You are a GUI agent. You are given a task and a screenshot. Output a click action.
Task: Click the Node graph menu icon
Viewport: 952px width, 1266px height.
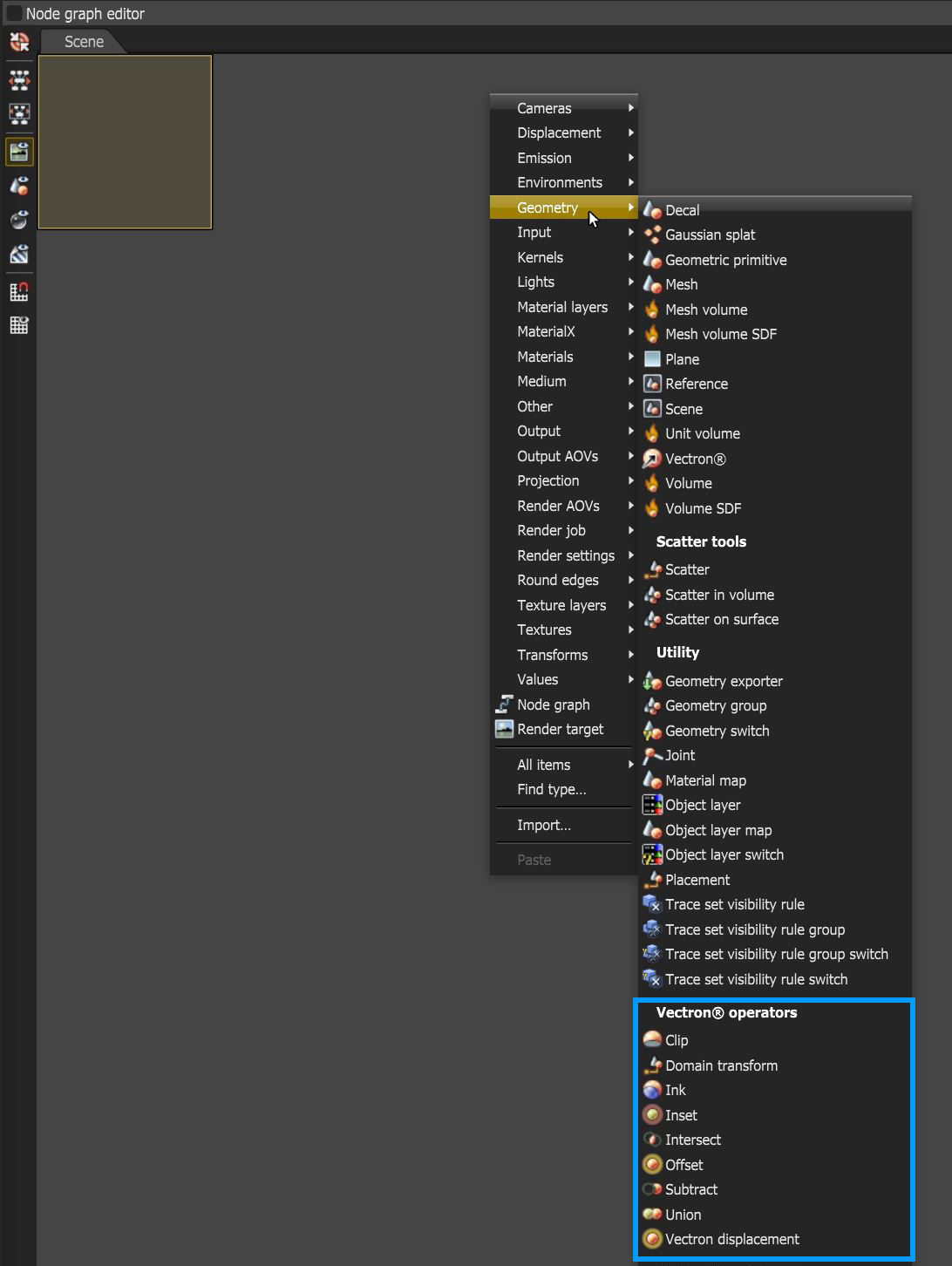pyautogui.click(x=504, y=704)
